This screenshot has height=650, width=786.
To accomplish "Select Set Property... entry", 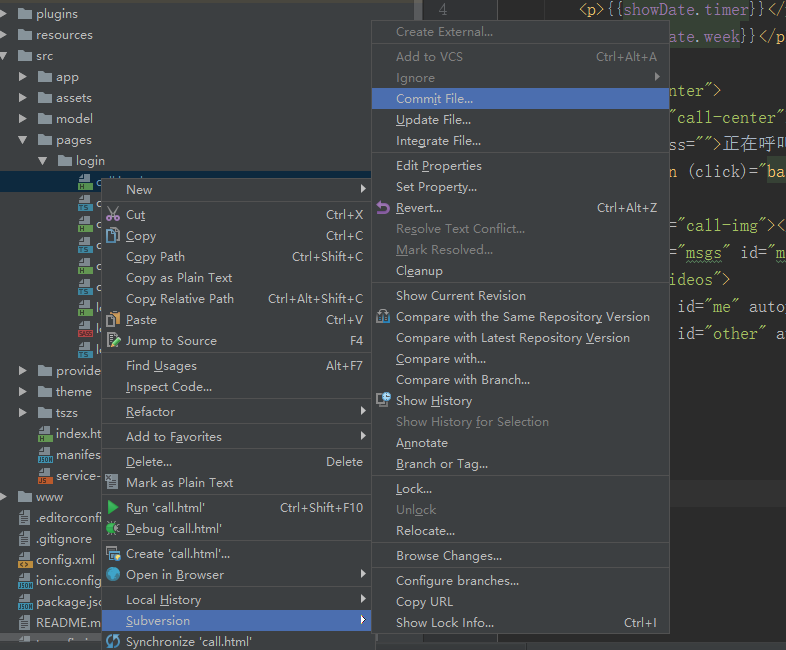I will point(520,186).
